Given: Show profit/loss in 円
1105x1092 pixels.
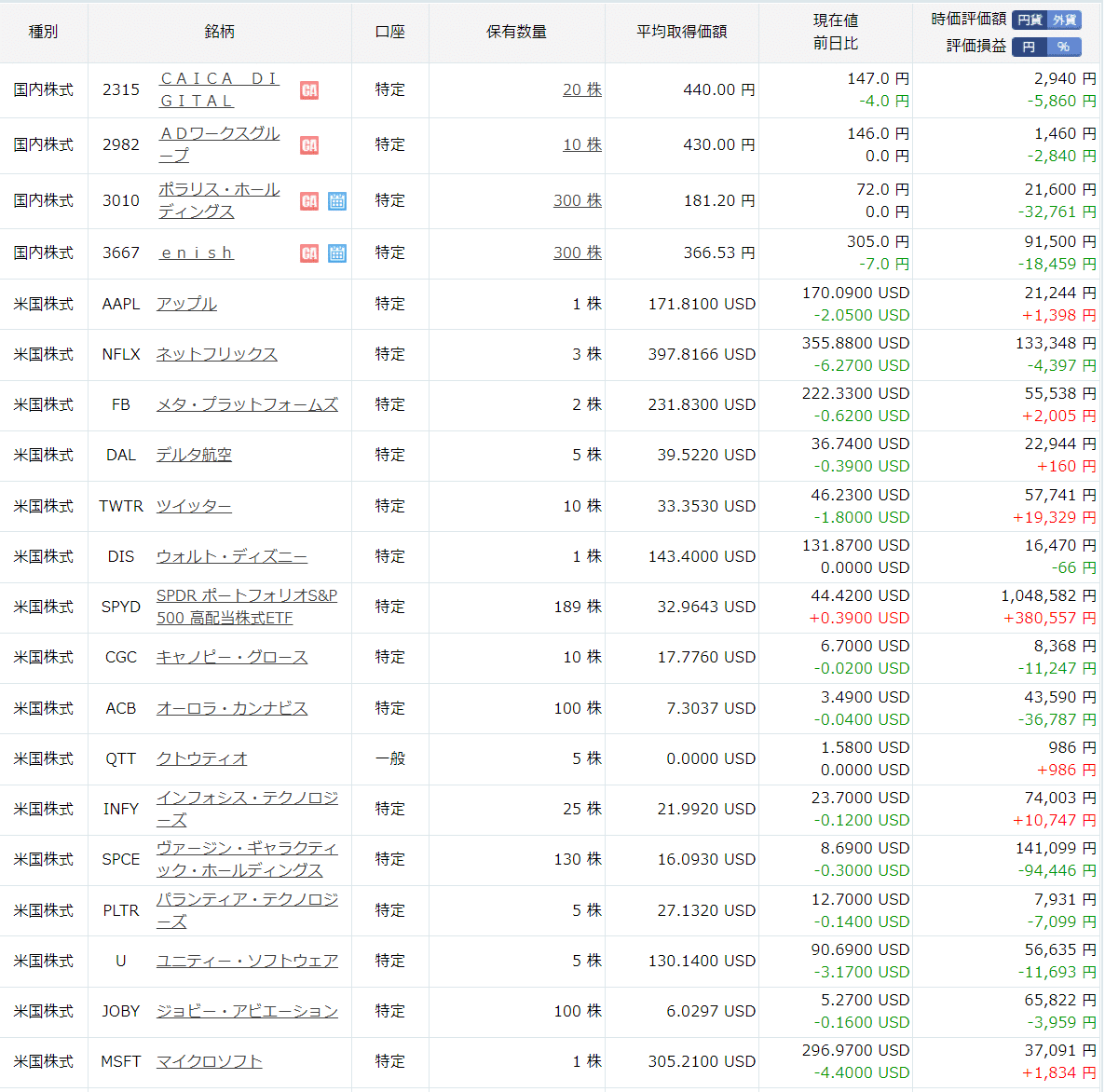Looking at the screenshot, I should [1030, 48].
